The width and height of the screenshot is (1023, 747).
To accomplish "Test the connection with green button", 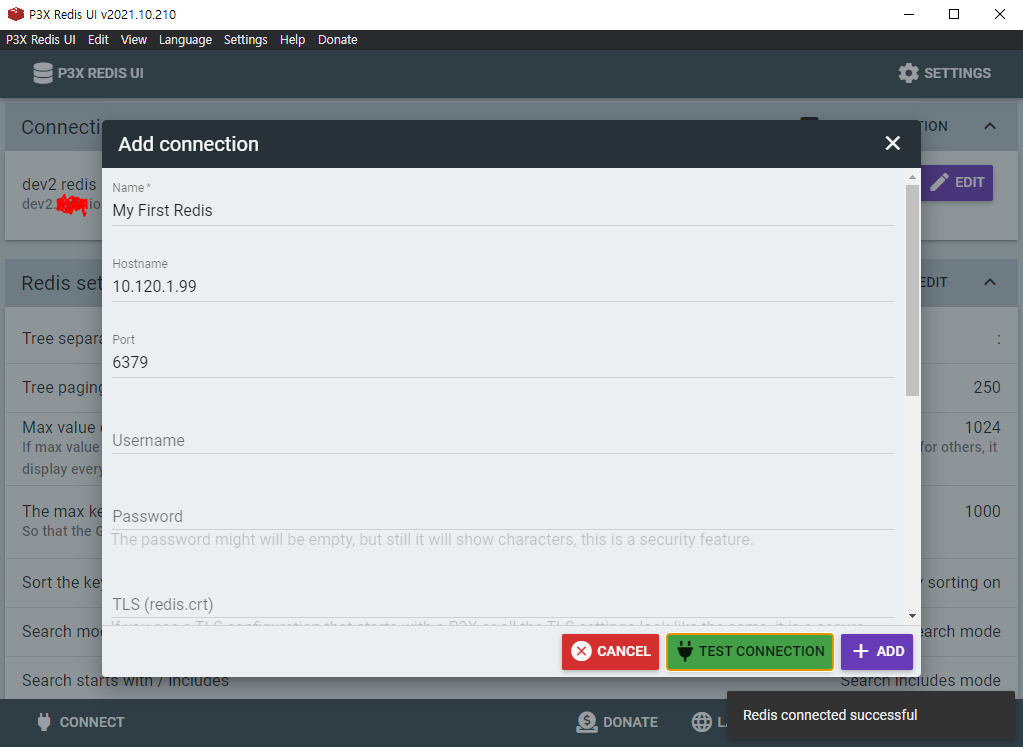I will click(x=750, y=651).
